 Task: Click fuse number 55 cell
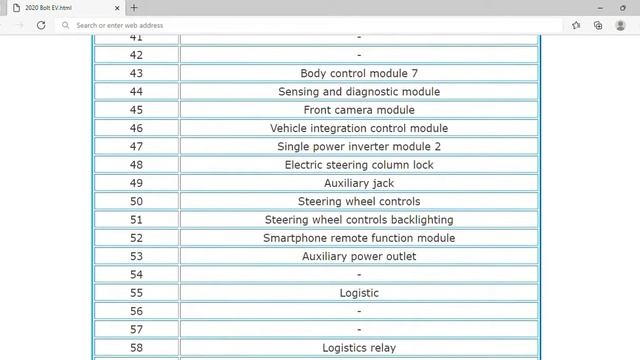coord(136,293)
